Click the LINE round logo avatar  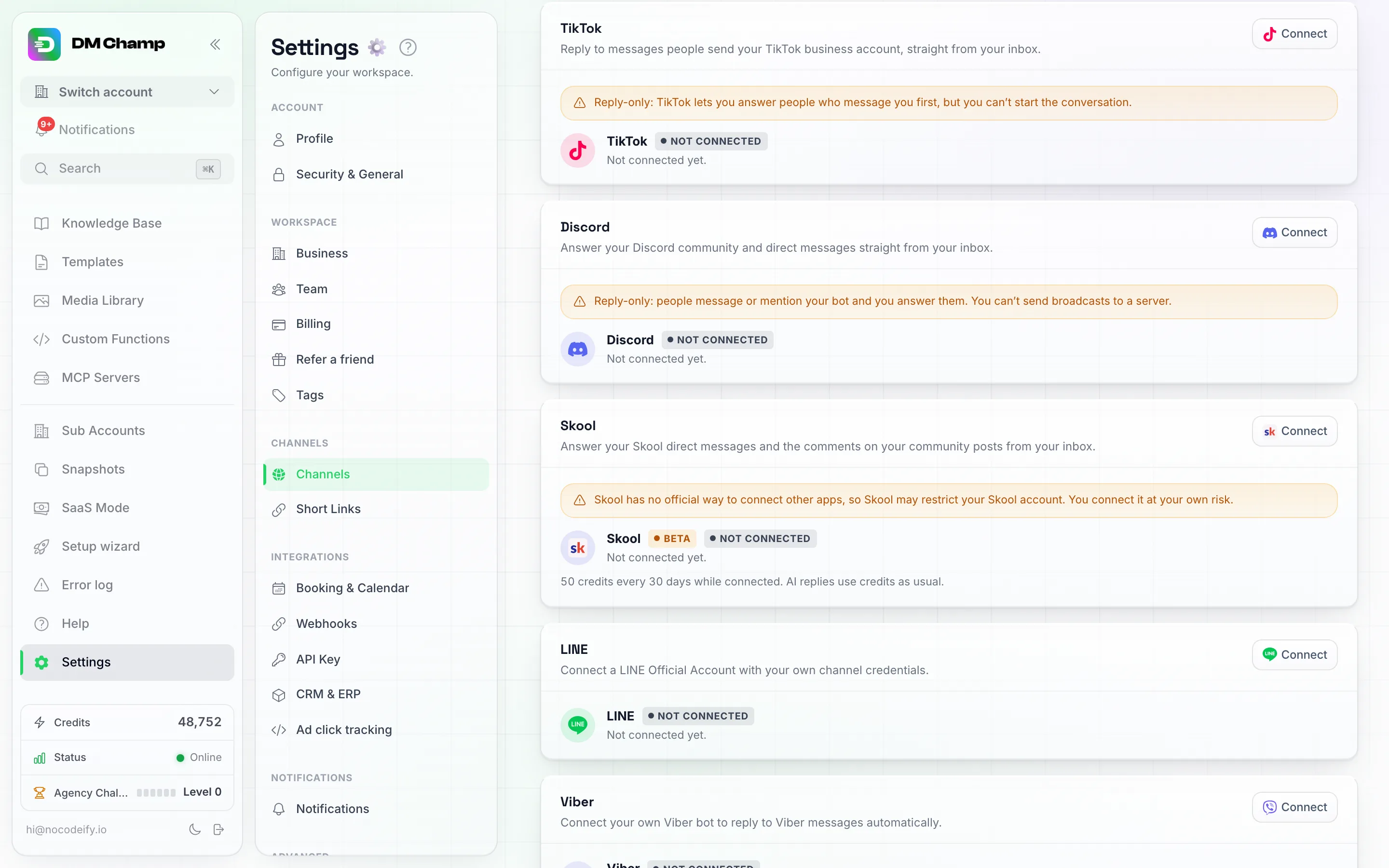[x=578, y=725]
